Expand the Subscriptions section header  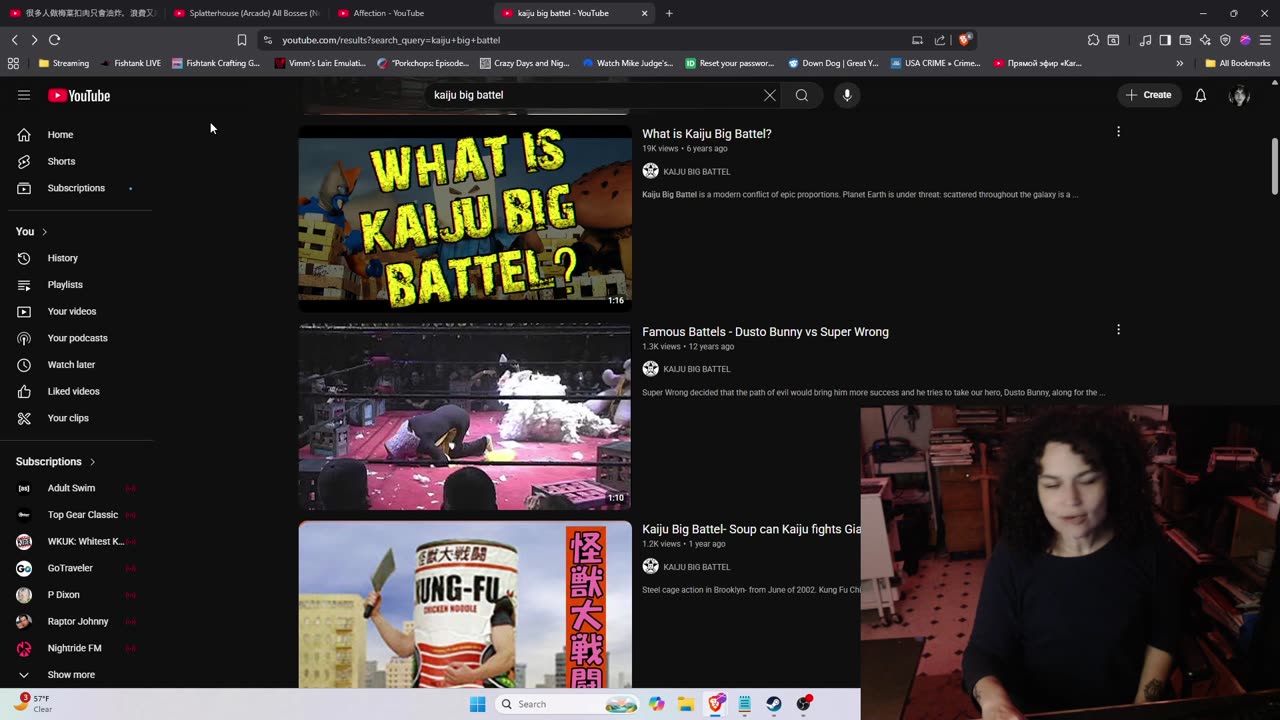click(x=56, y=462)
